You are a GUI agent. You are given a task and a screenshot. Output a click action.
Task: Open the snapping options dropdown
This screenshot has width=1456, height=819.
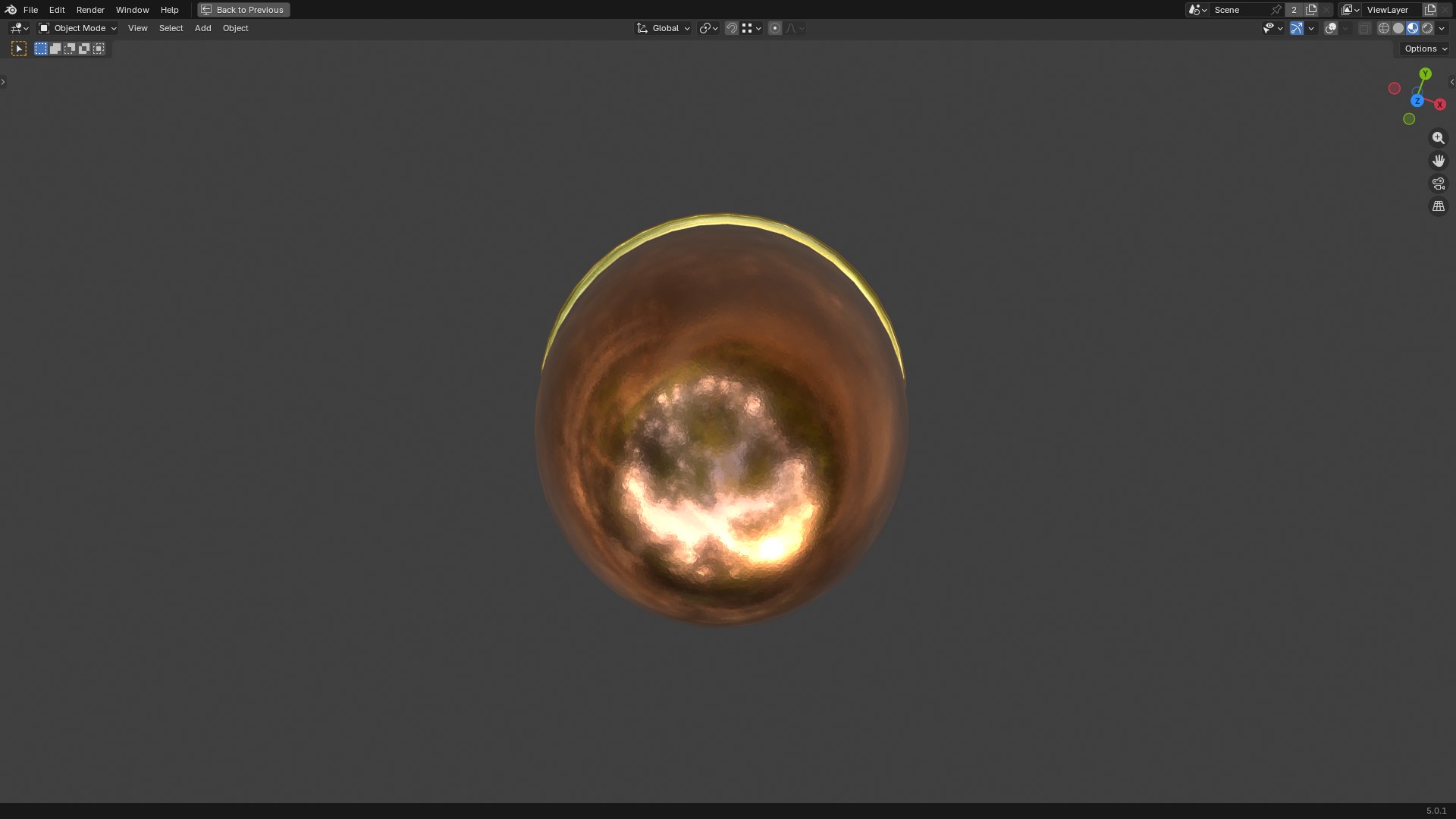pyautogui.click(x=752, y=28)
